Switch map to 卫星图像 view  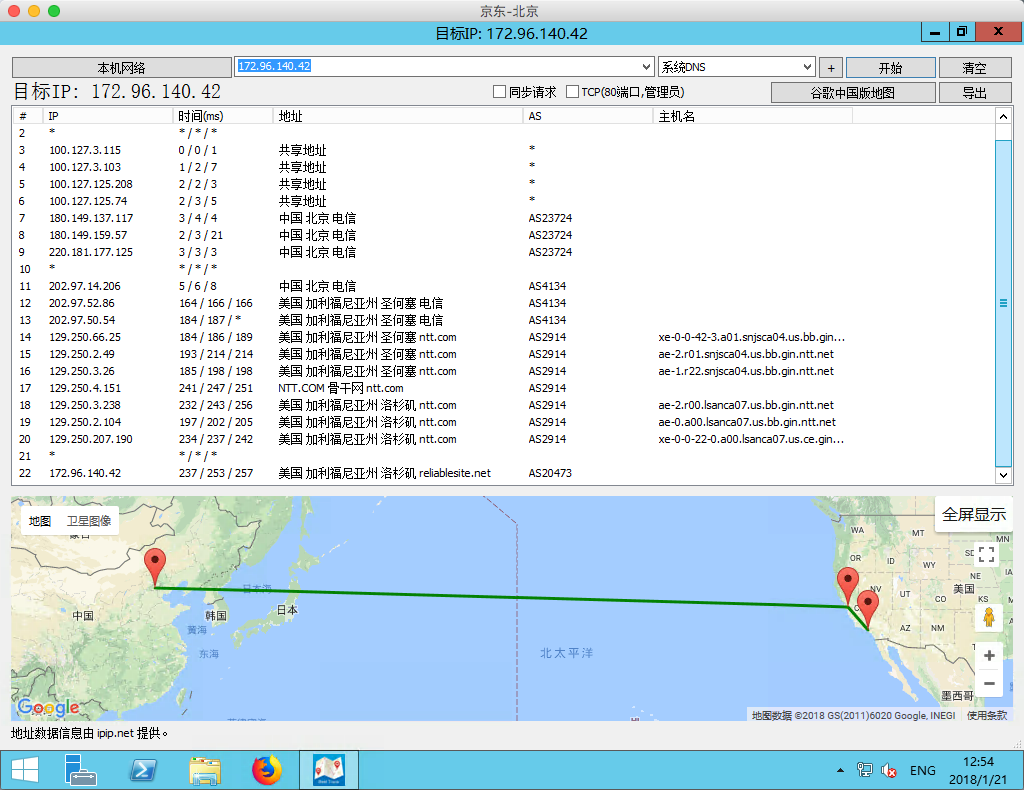[x=89, y=521]
